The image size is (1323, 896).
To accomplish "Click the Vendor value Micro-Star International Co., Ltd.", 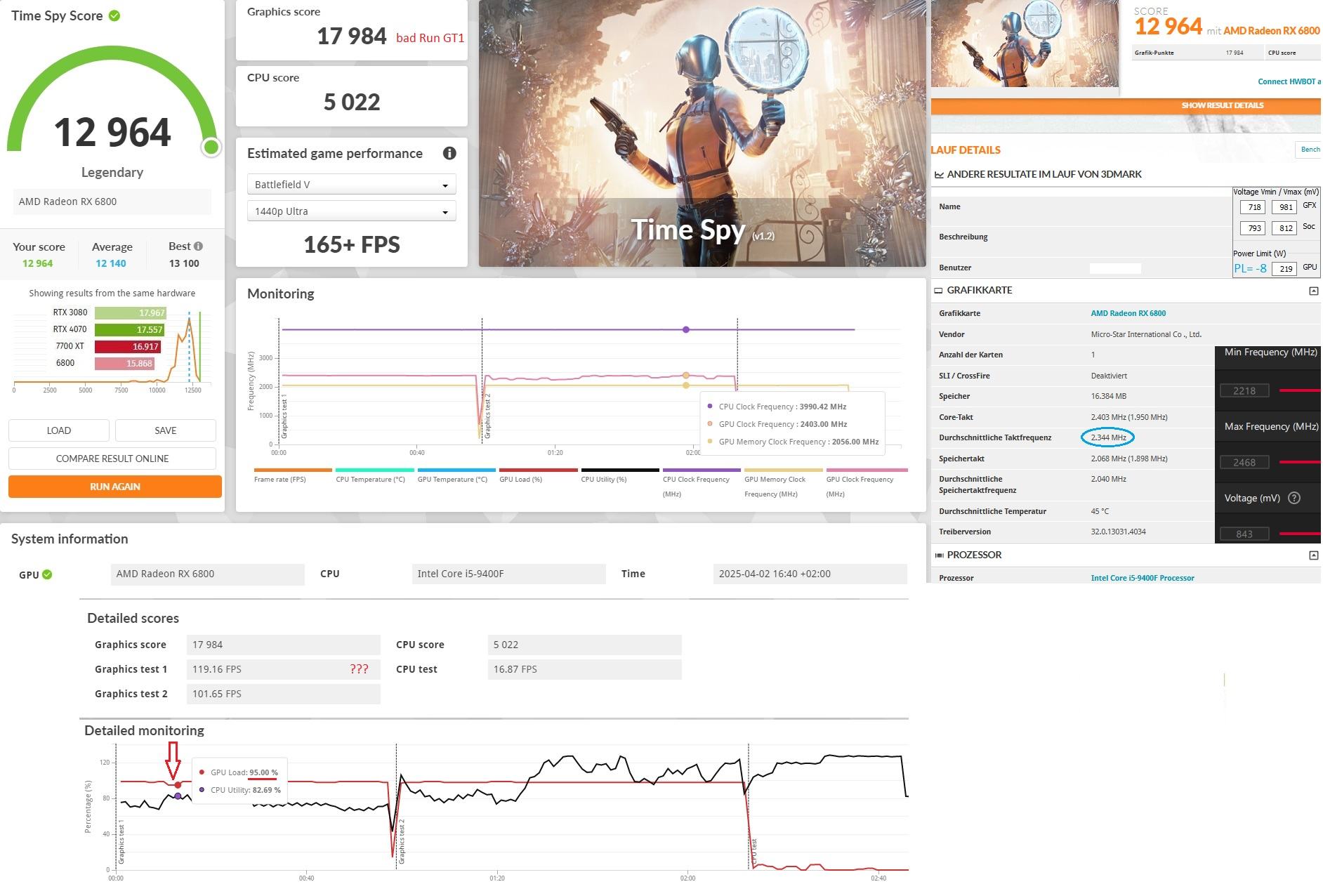I will point(1146,334).
